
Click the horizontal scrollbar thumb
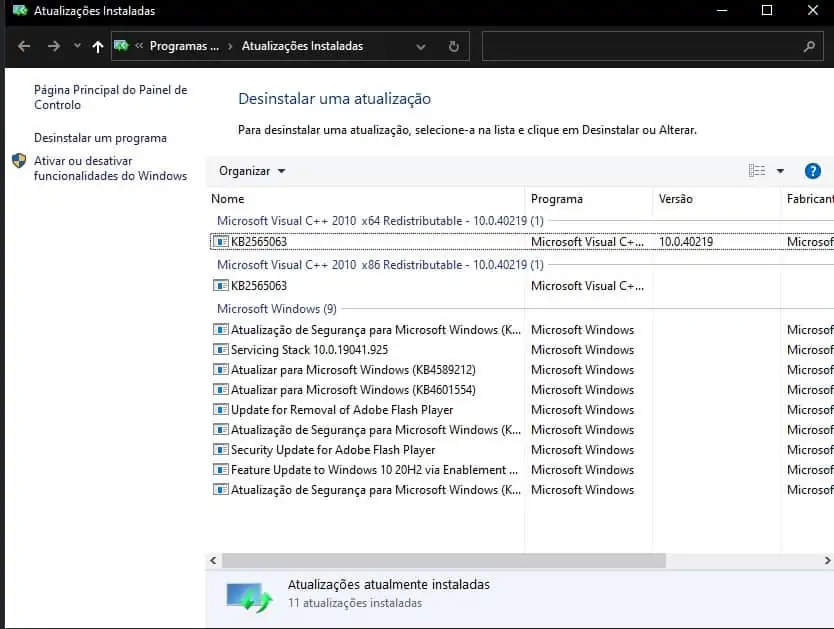coord(444,560)
